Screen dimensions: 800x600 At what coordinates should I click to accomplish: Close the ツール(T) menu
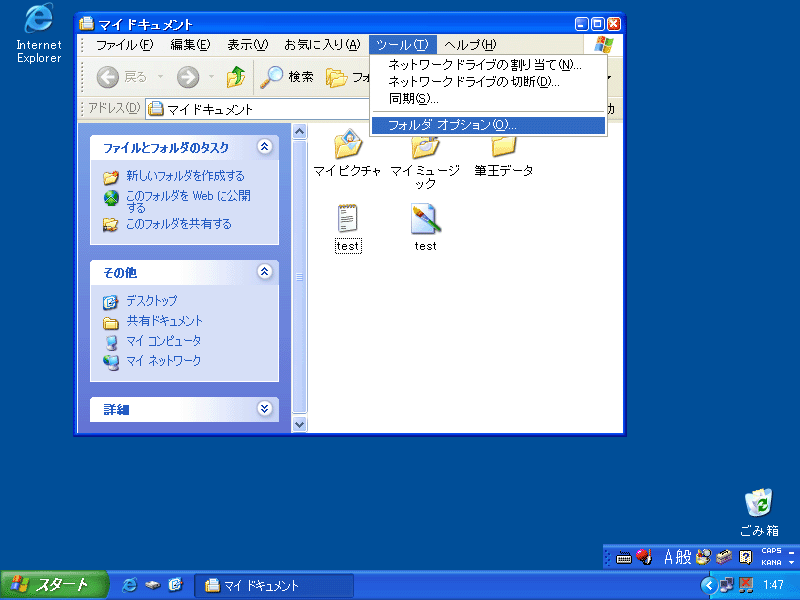coord(403,45)
